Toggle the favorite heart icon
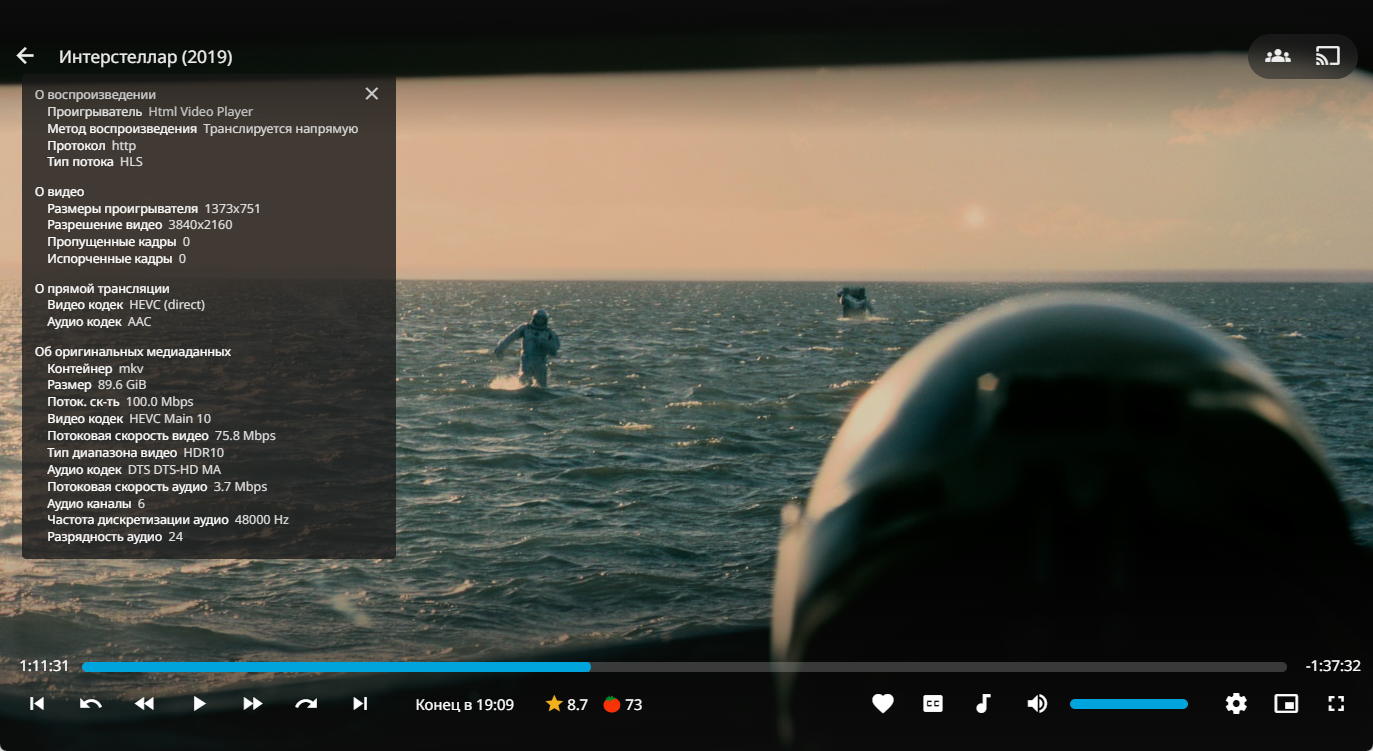Screen dimensions: 1373x751 (x=882, y=704)
